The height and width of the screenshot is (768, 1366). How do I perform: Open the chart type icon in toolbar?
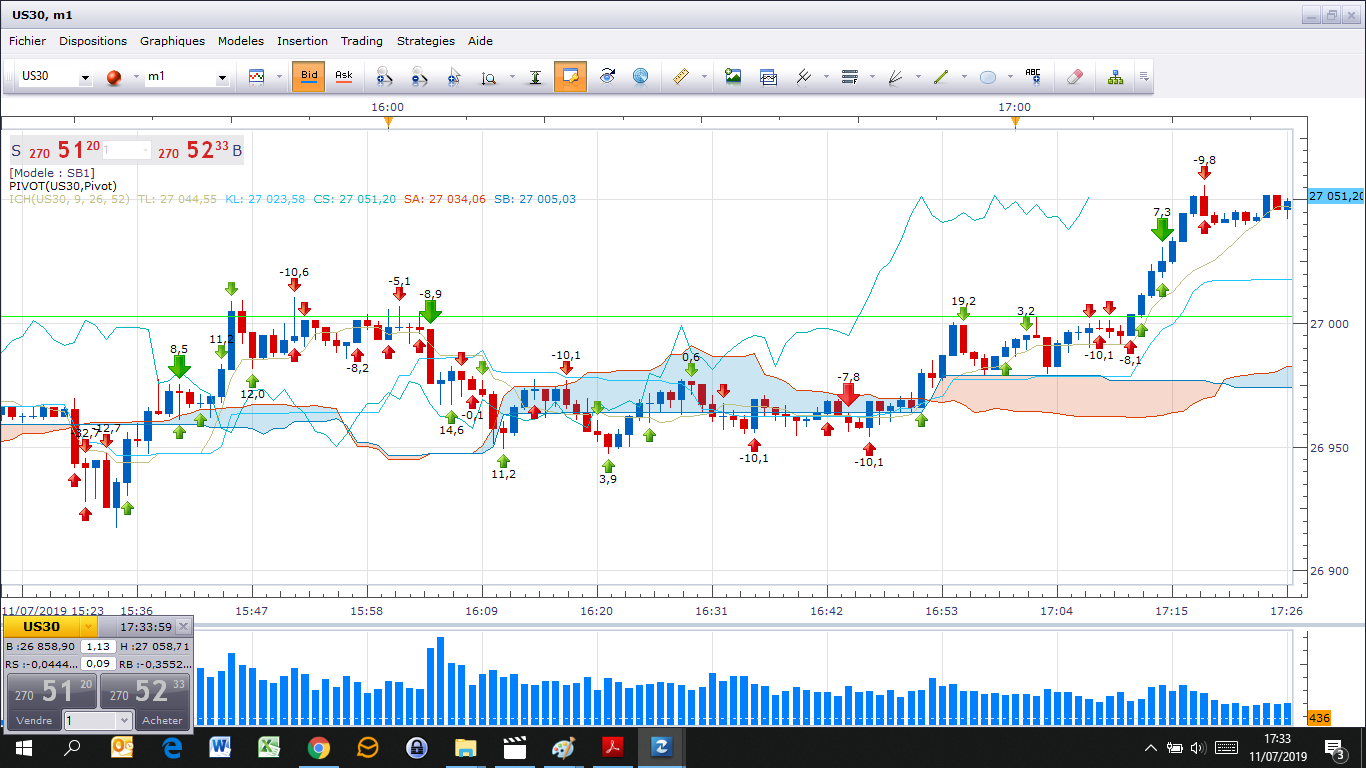pyautogui.click(x=256, y=77)
